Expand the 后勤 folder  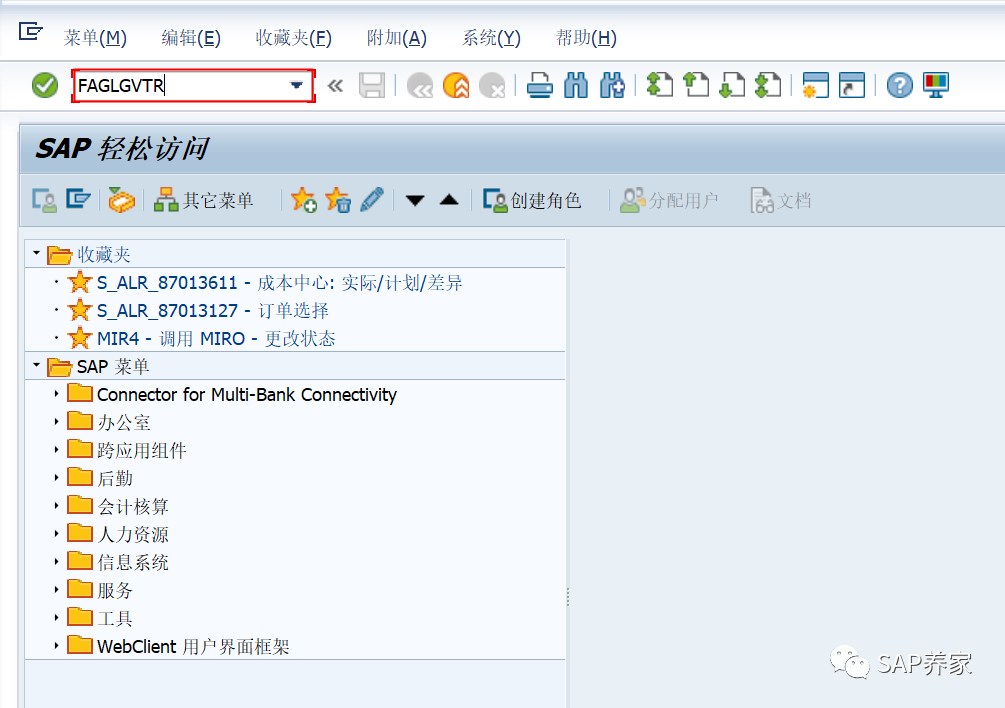click(x=56, y=478)
